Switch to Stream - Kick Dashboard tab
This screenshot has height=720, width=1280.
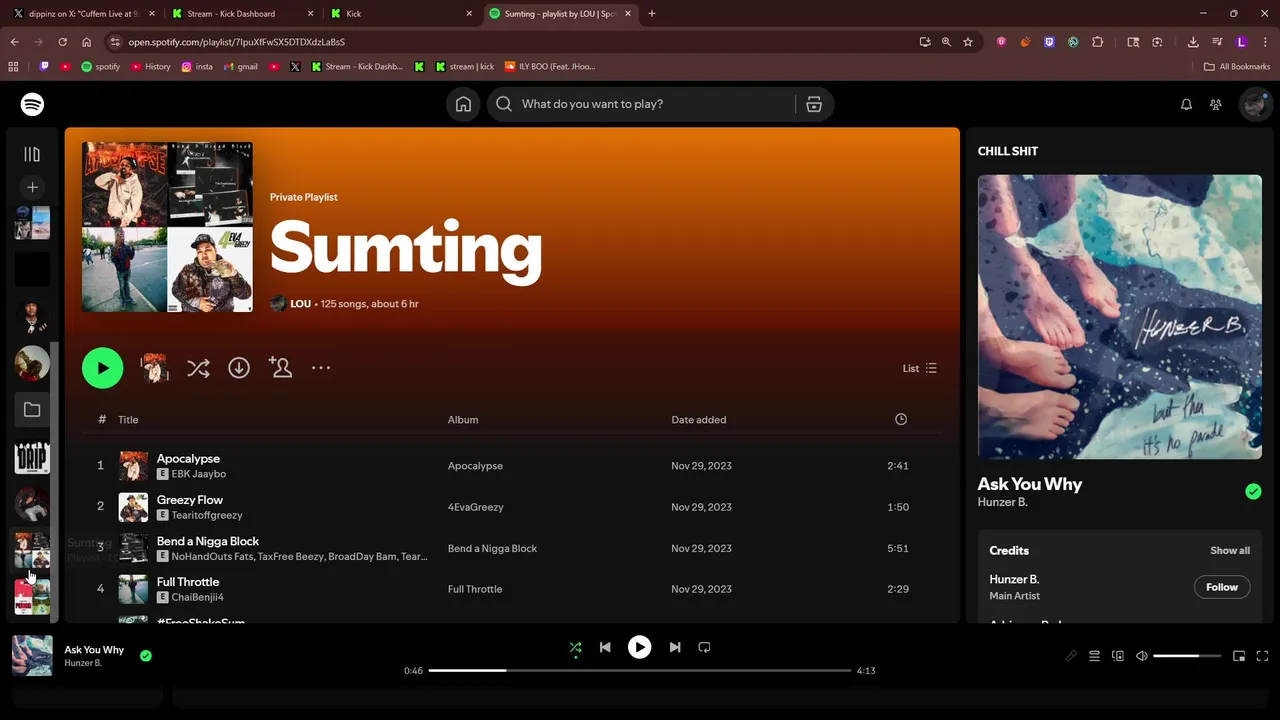[x=244, y=14]
